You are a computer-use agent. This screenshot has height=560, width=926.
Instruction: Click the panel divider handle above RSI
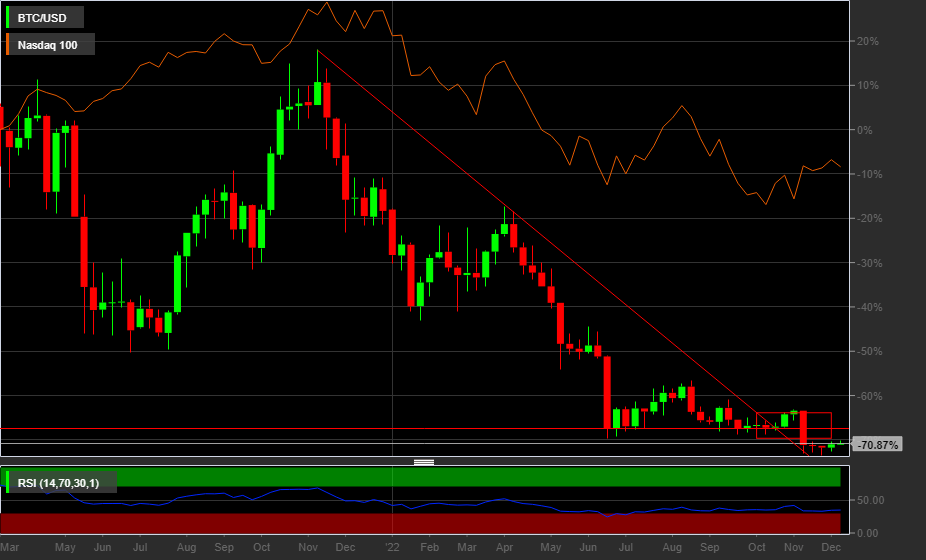[423, 462]
